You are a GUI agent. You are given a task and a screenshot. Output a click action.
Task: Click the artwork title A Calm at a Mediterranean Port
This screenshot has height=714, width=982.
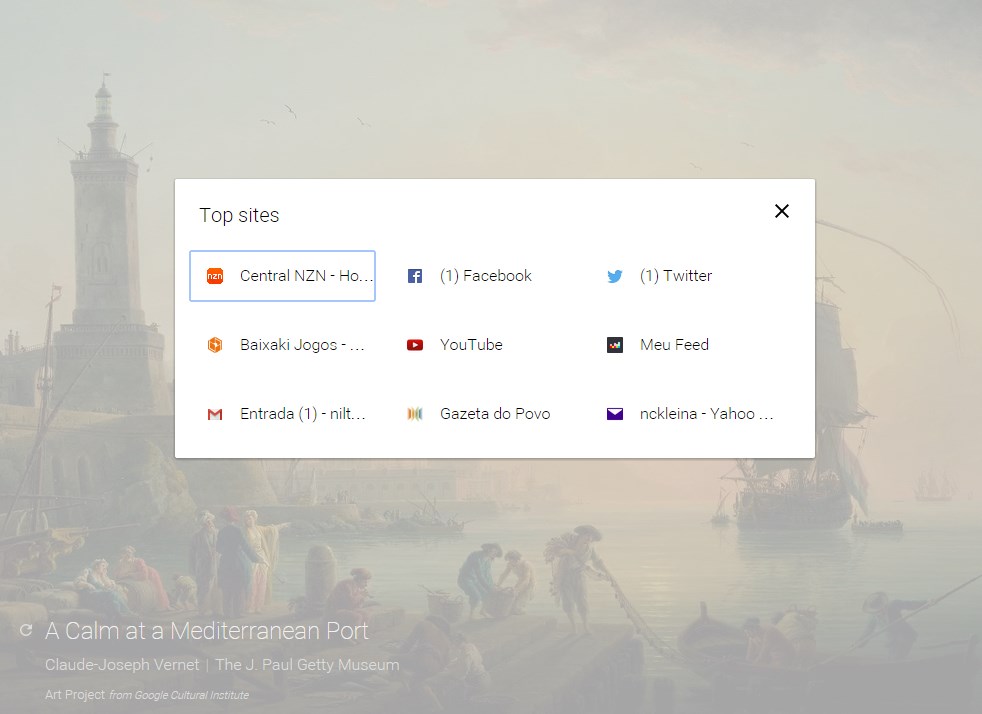[x=207, y=631]
